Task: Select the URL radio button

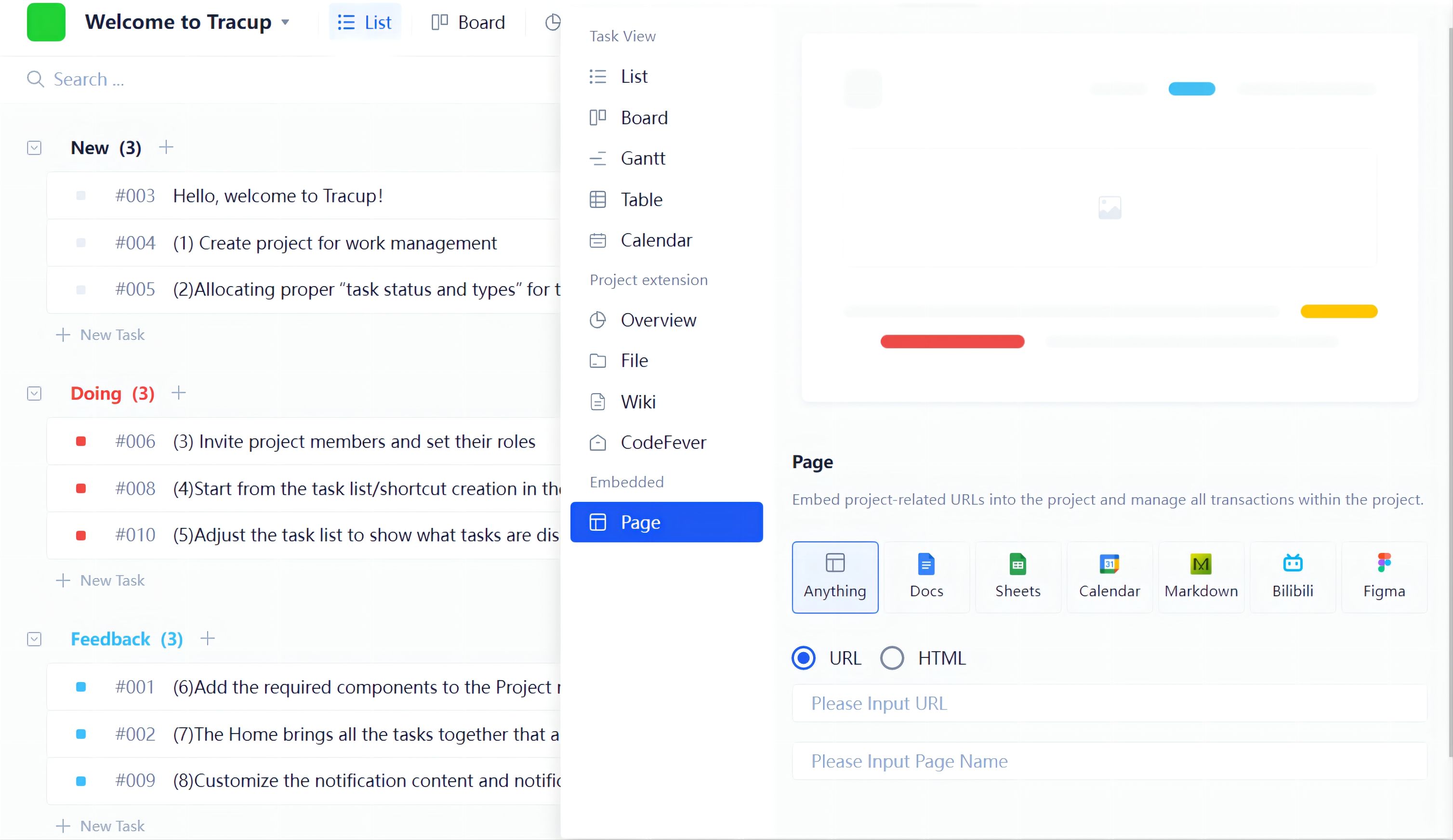Action: pos(803,658)
